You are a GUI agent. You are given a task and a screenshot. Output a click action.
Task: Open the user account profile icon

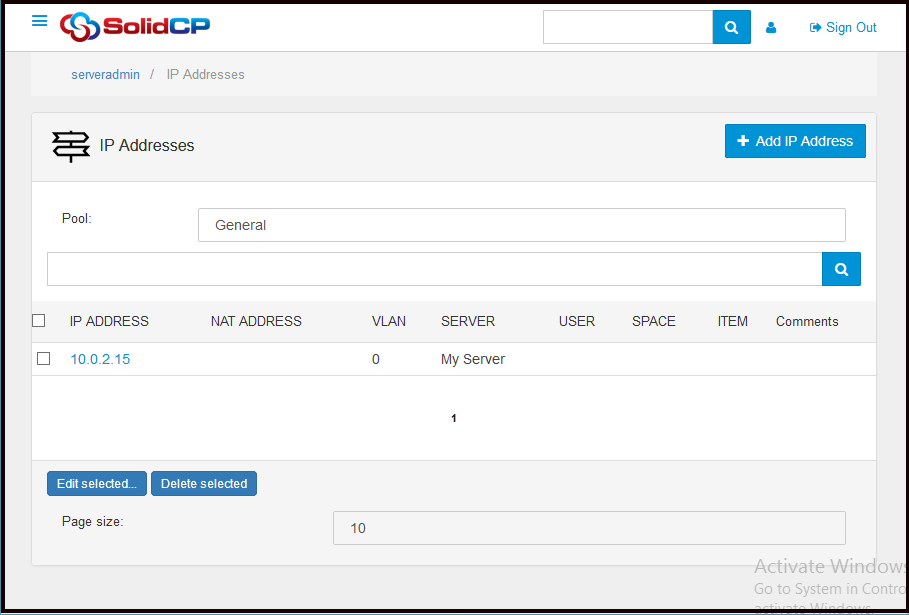pos(771,28)
